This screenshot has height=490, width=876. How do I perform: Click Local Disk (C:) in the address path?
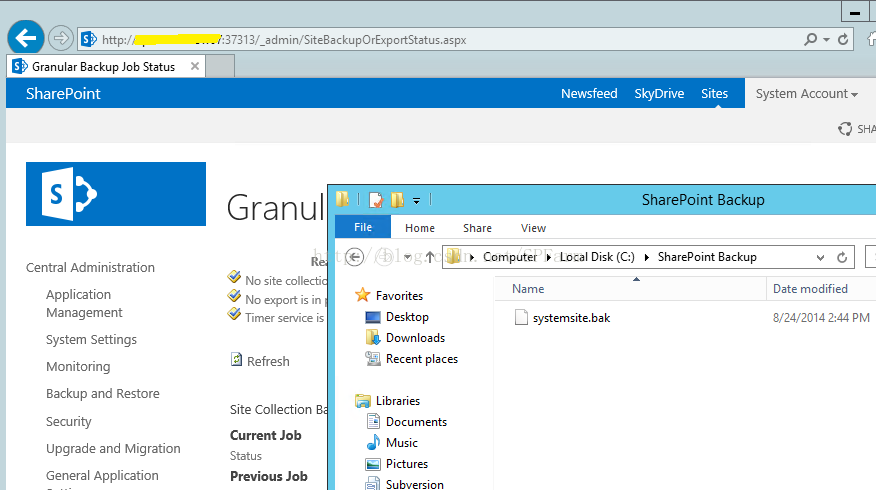(x=597, y=257)
